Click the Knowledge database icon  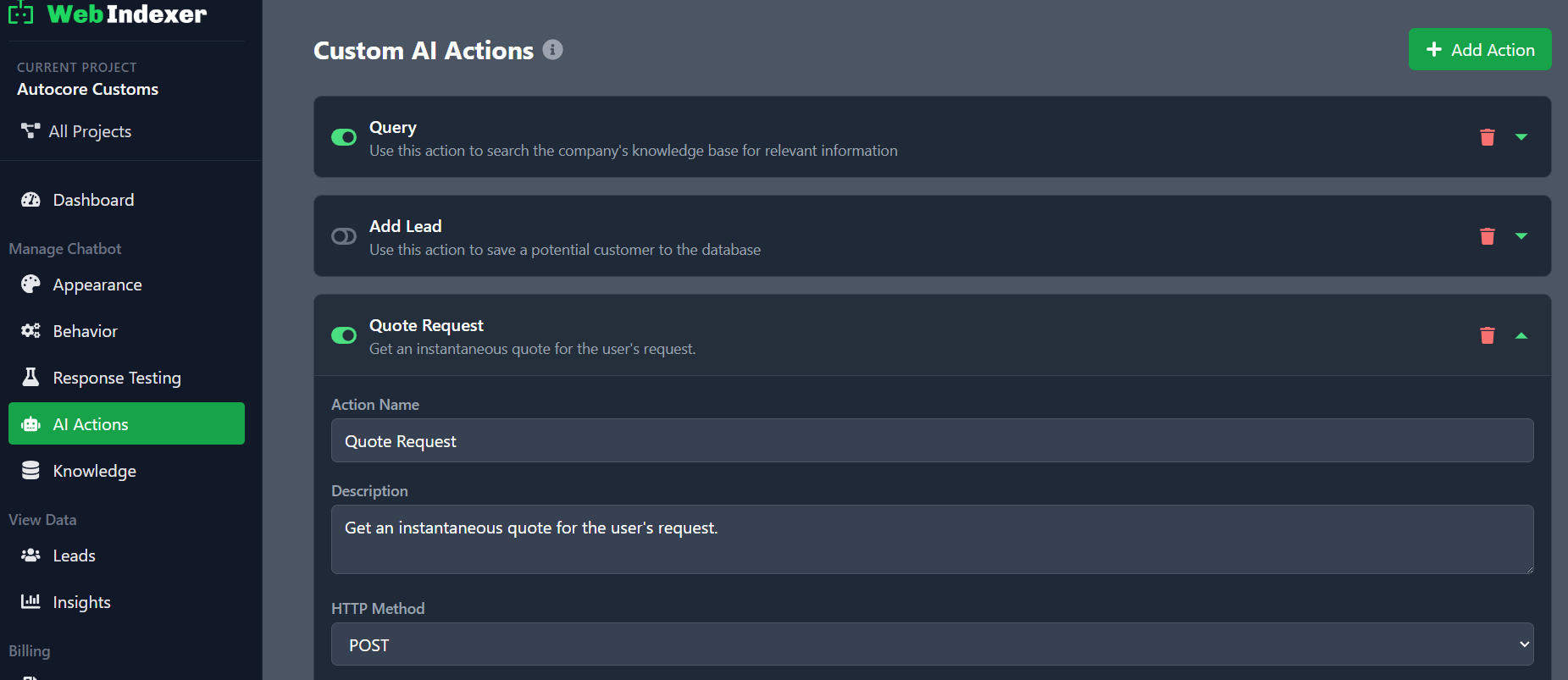pyautogui.click(x=30, y=470)
